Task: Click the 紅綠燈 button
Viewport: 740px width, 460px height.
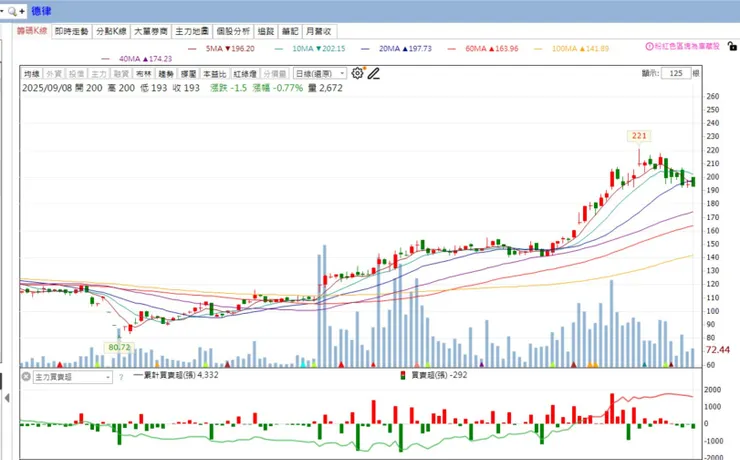Action: (245, 74)
